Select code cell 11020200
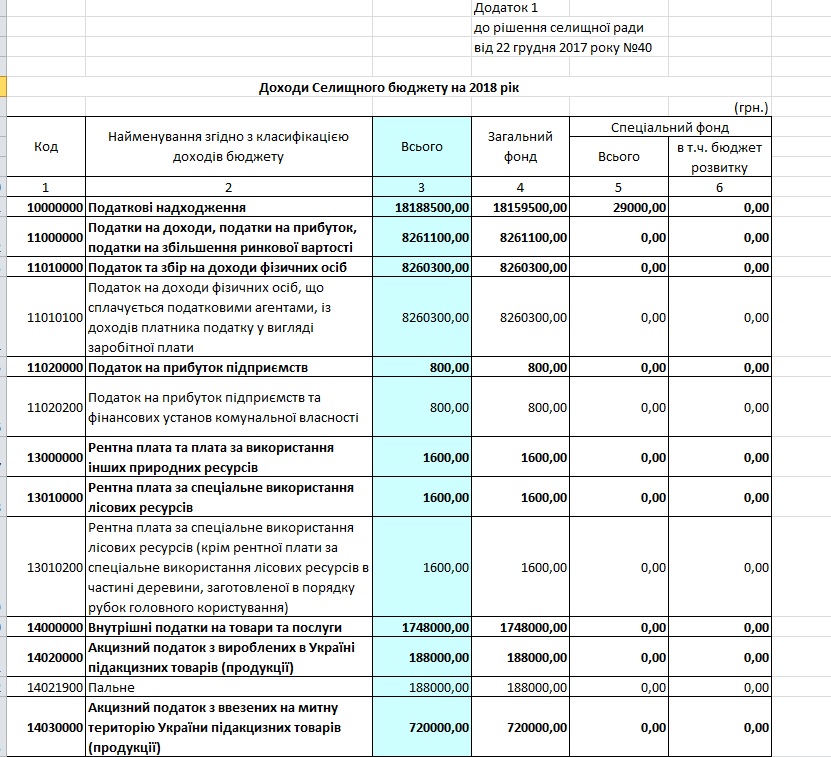The image size is (831, 757). (x=46, y=407)
